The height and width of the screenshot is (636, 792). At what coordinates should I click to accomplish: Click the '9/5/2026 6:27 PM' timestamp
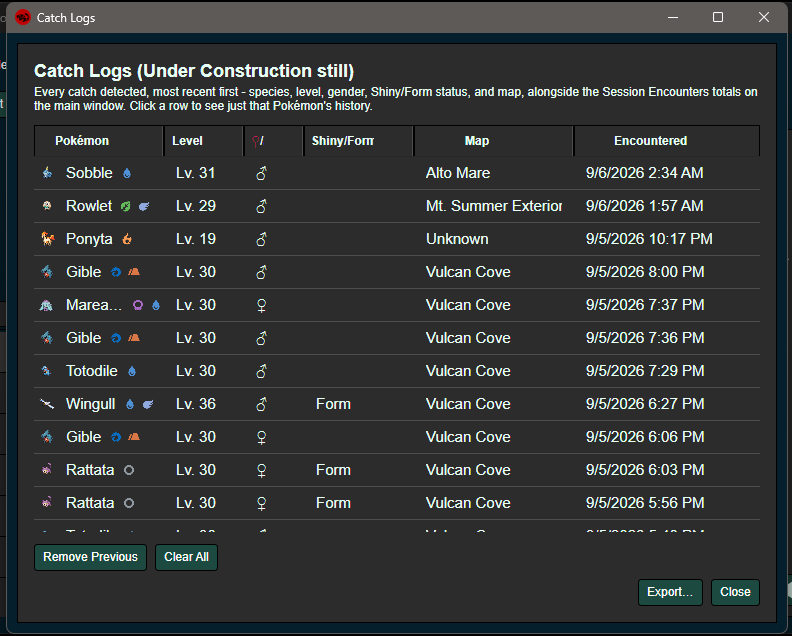pos(645,404)
